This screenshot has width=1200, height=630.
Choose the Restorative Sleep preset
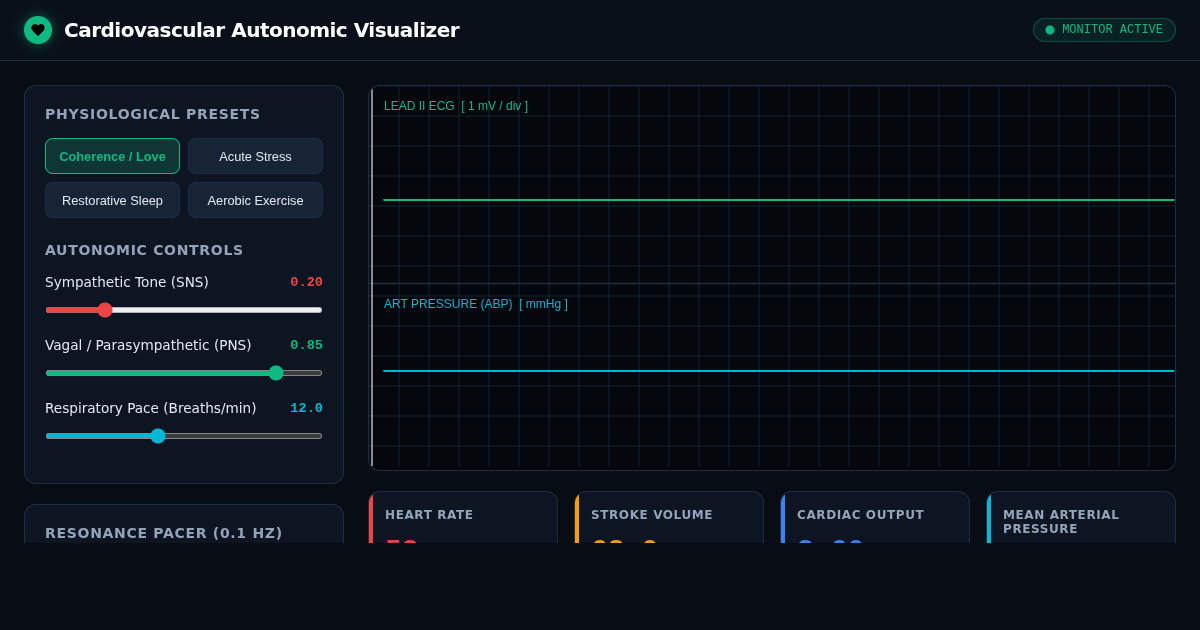click(112, 200)
